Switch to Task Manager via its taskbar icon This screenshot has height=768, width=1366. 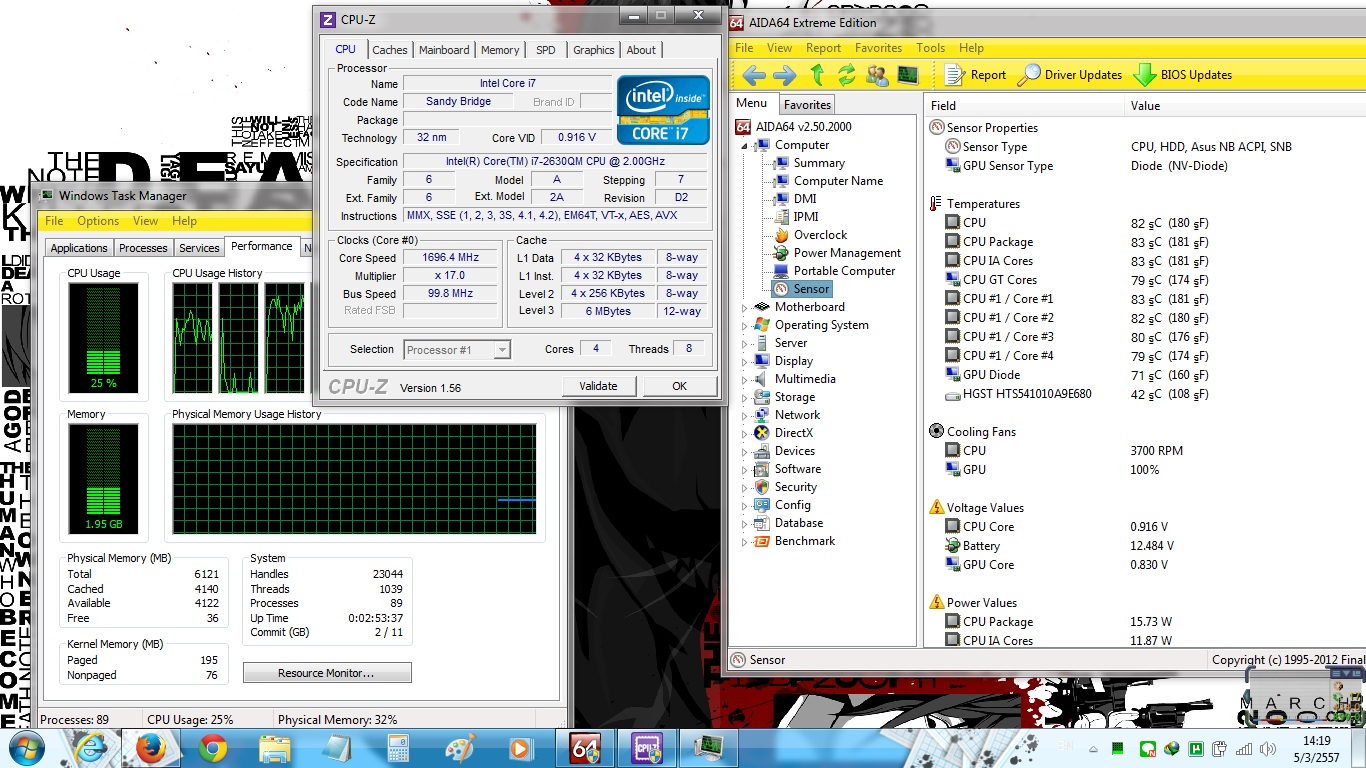pyautogui.click(x=709, y=748)
